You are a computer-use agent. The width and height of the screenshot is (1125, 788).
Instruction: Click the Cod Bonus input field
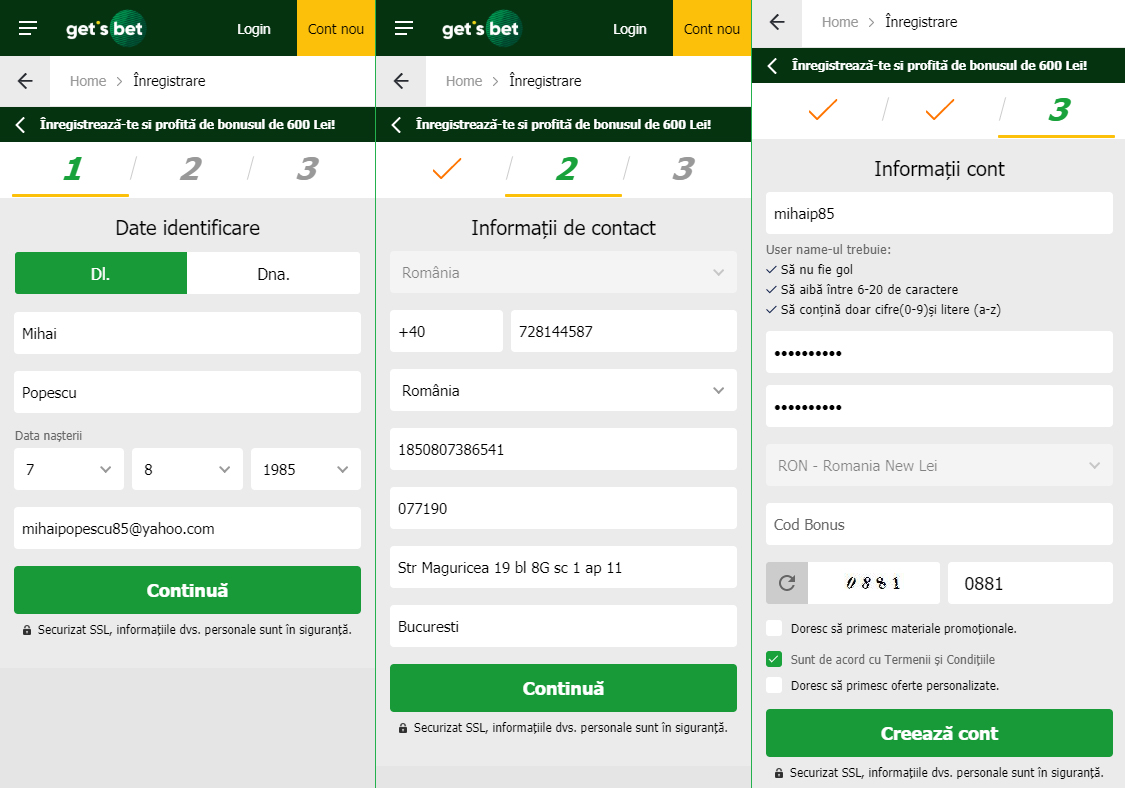click(x=938, y=524)
